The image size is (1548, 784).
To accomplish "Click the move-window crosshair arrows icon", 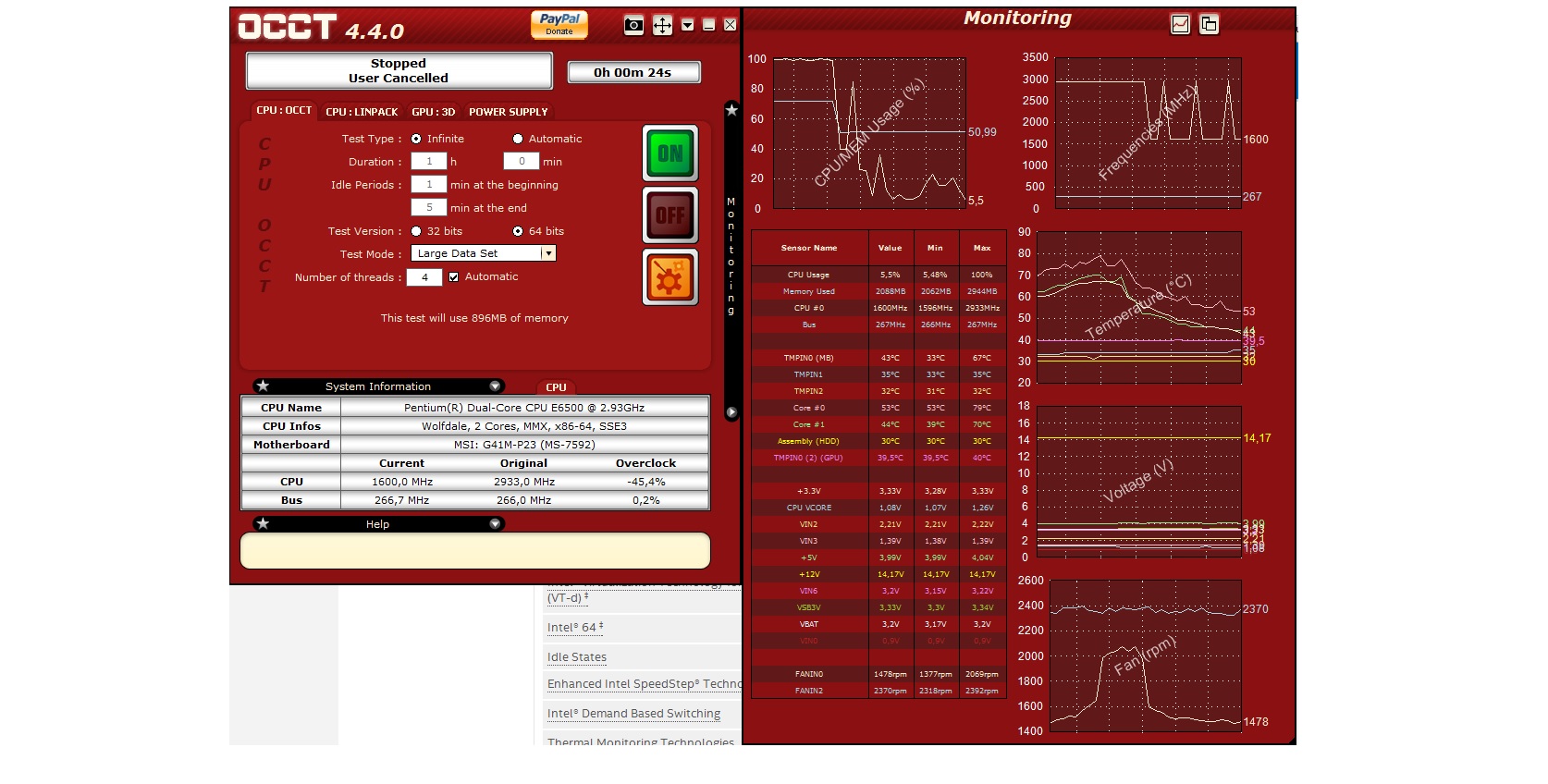I will point(662,26).
